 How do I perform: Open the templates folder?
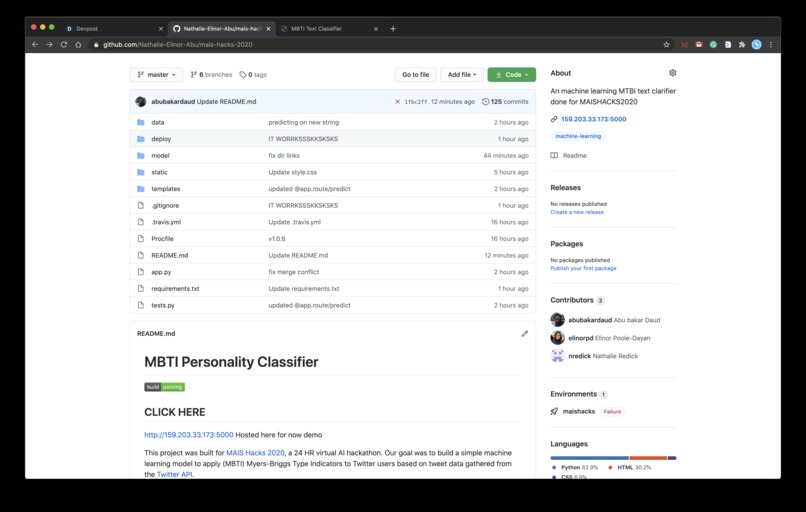[166, 189]
